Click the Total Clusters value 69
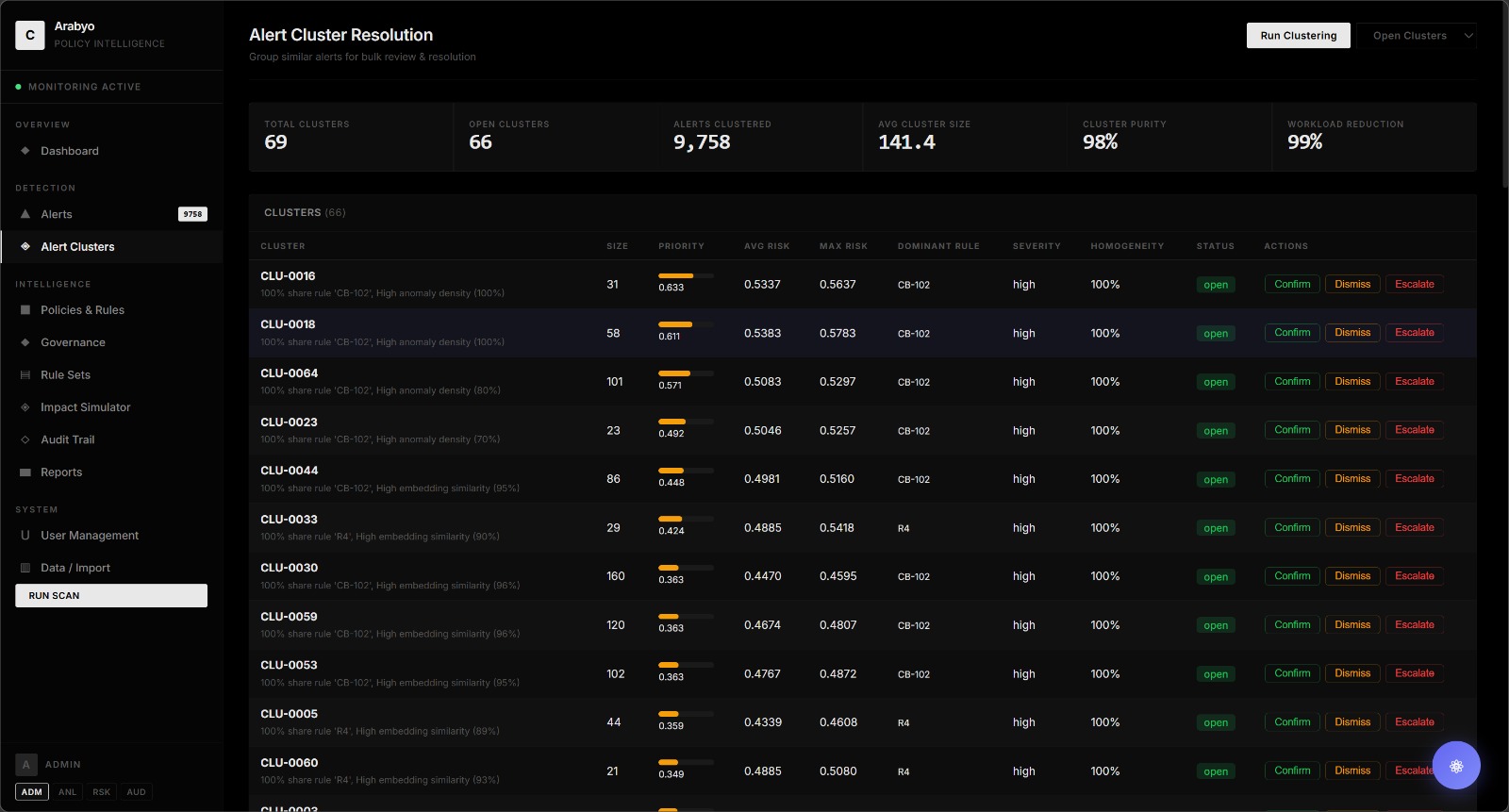This screenshot has width=1509, height=812. tap(275, 142)
